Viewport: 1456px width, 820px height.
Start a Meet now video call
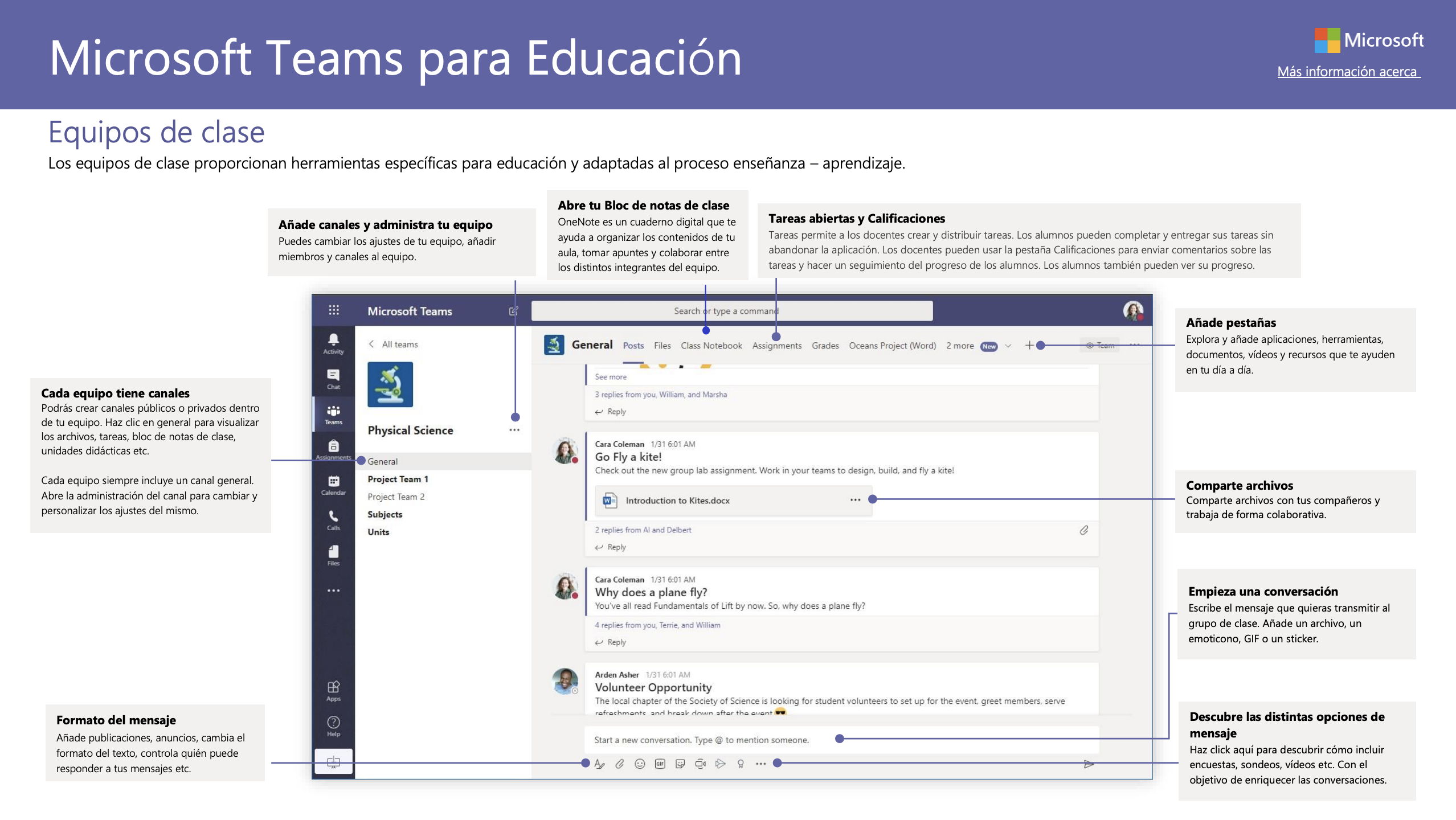[x=700, y=764]
